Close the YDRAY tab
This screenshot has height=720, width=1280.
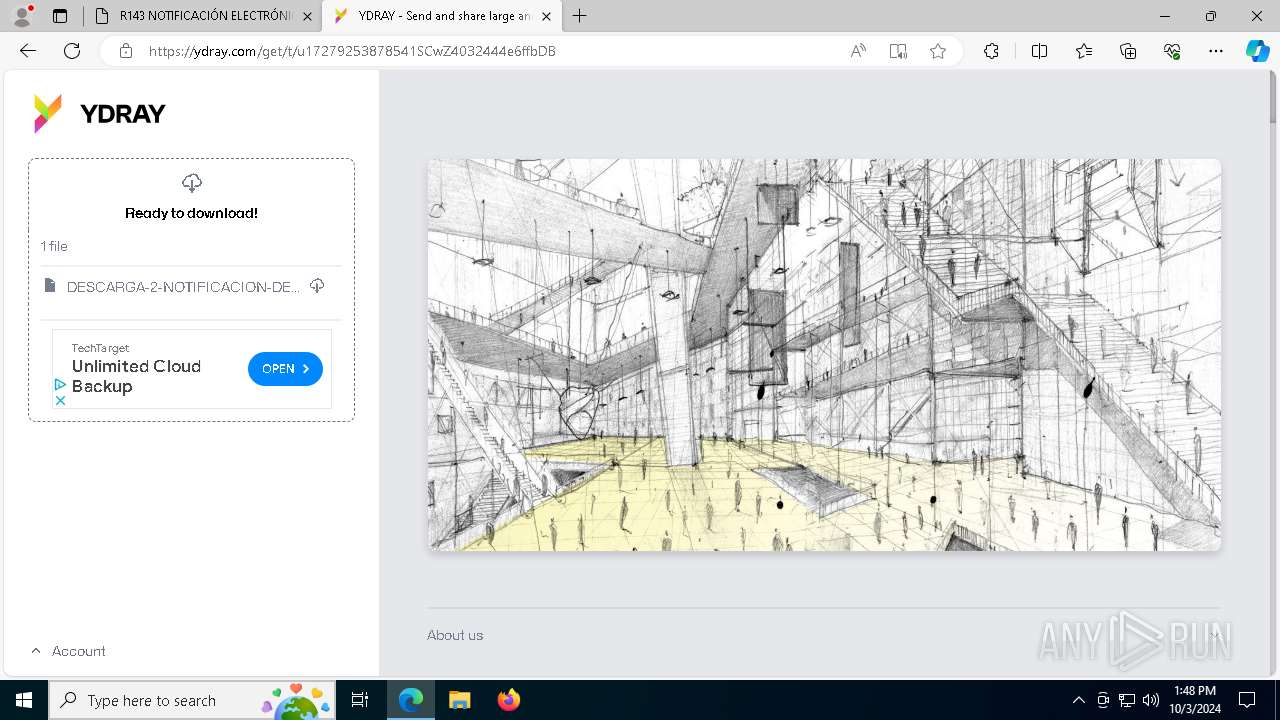coord(546,16)
